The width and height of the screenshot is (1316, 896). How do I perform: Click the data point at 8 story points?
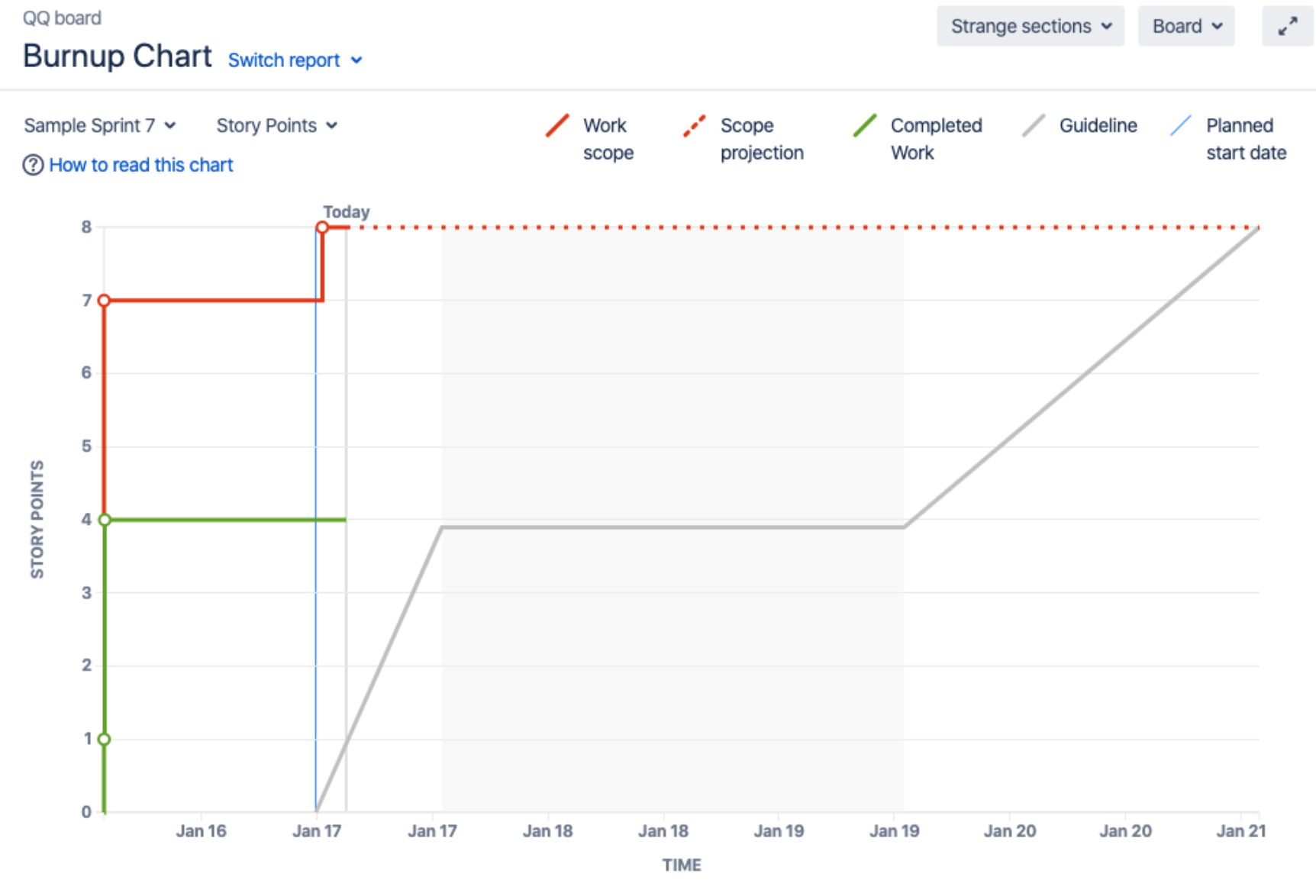coord(323,226)
